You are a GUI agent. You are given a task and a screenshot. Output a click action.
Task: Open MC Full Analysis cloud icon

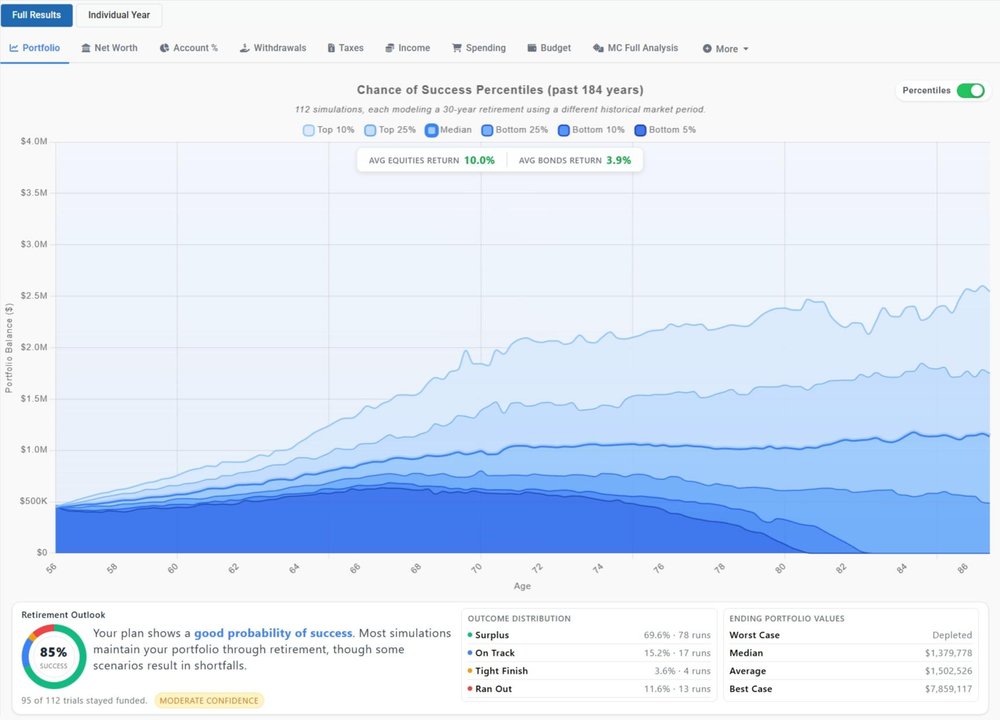(597, 47)
